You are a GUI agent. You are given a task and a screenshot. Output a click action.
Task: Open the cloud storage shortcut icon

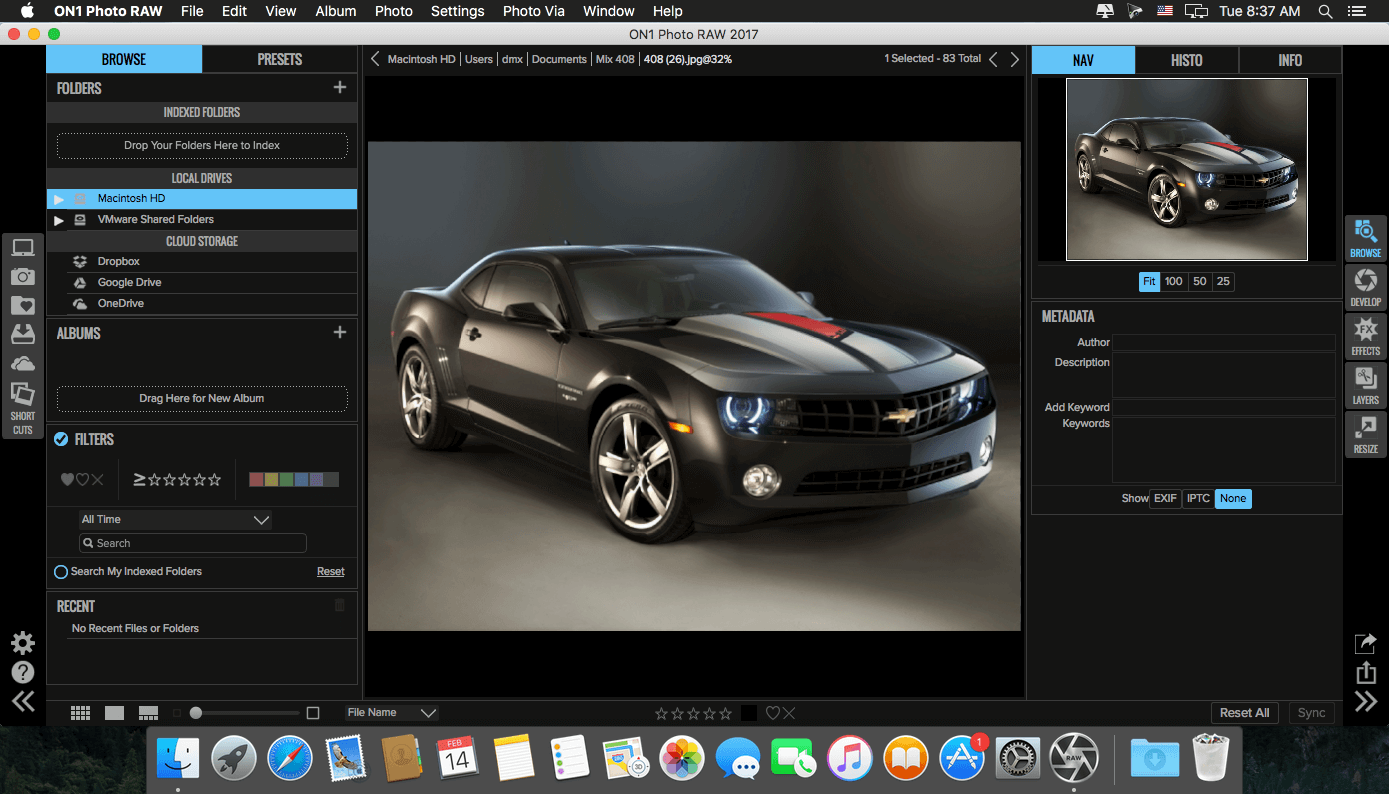pos(22,363)
